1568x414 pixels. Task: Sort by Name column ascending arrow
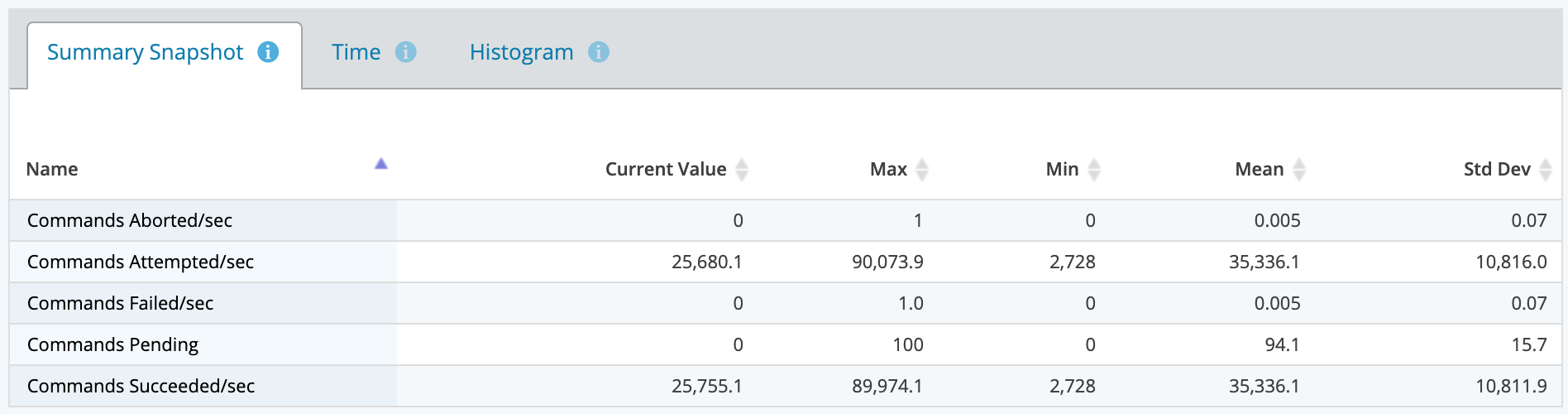[380, 164]
